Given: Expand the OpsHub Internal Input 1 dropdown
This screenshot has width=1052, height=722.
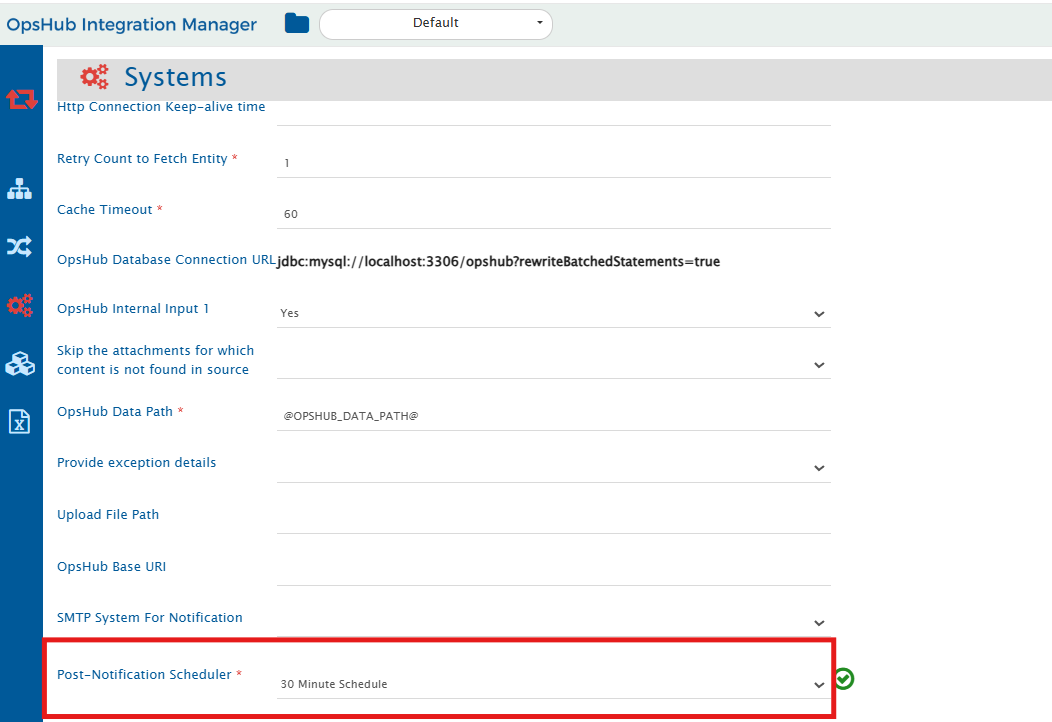Looking at the screenshot, I should [x=553, y=313].
